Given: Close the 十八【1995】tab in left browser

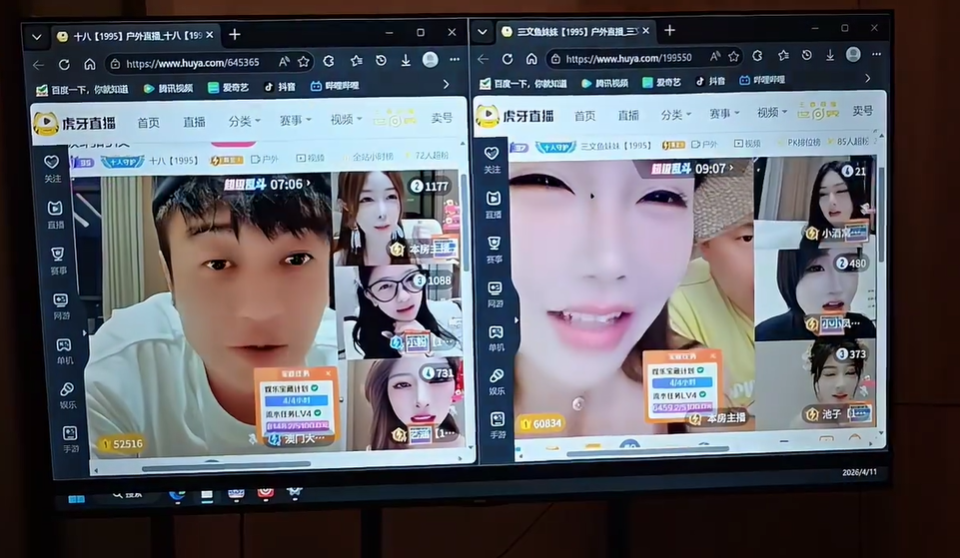Looking at the screenshot, I should (x=209, y=36).
